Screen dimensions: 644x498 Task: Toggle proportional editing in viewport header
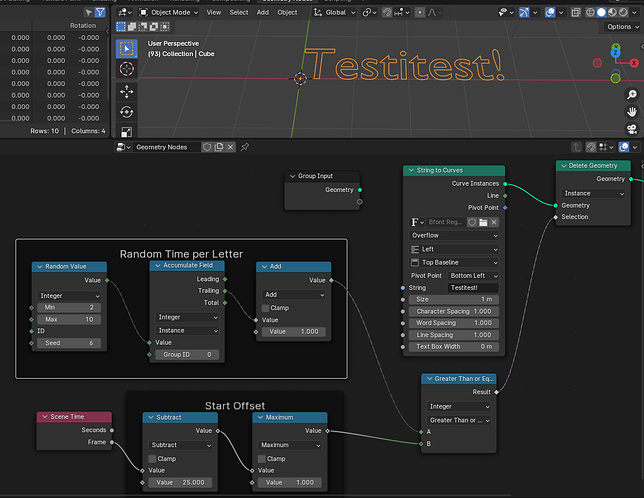click(x=420, y=13)
